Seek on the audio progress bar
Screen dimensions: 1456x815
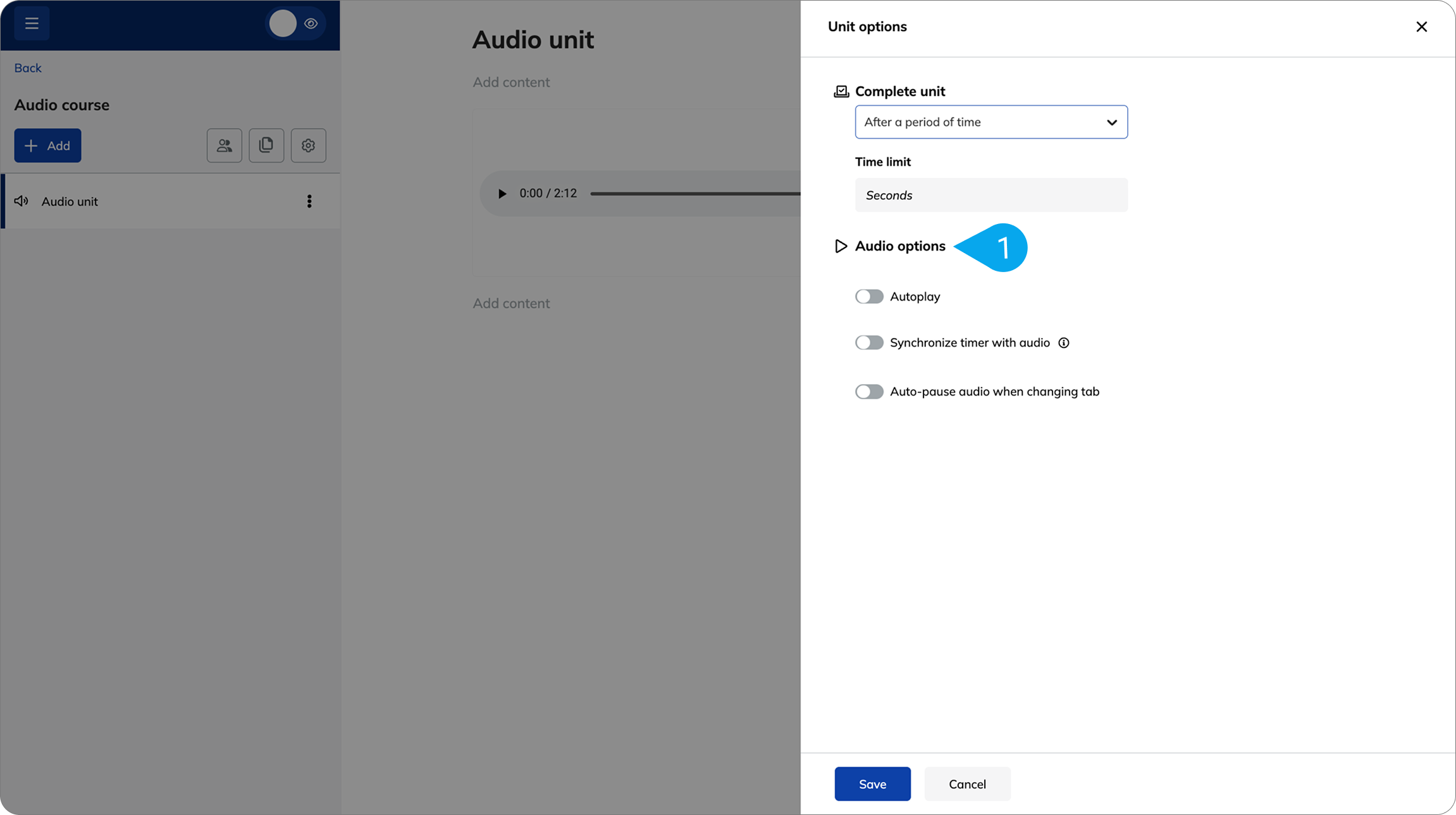(x=695, y=194)
